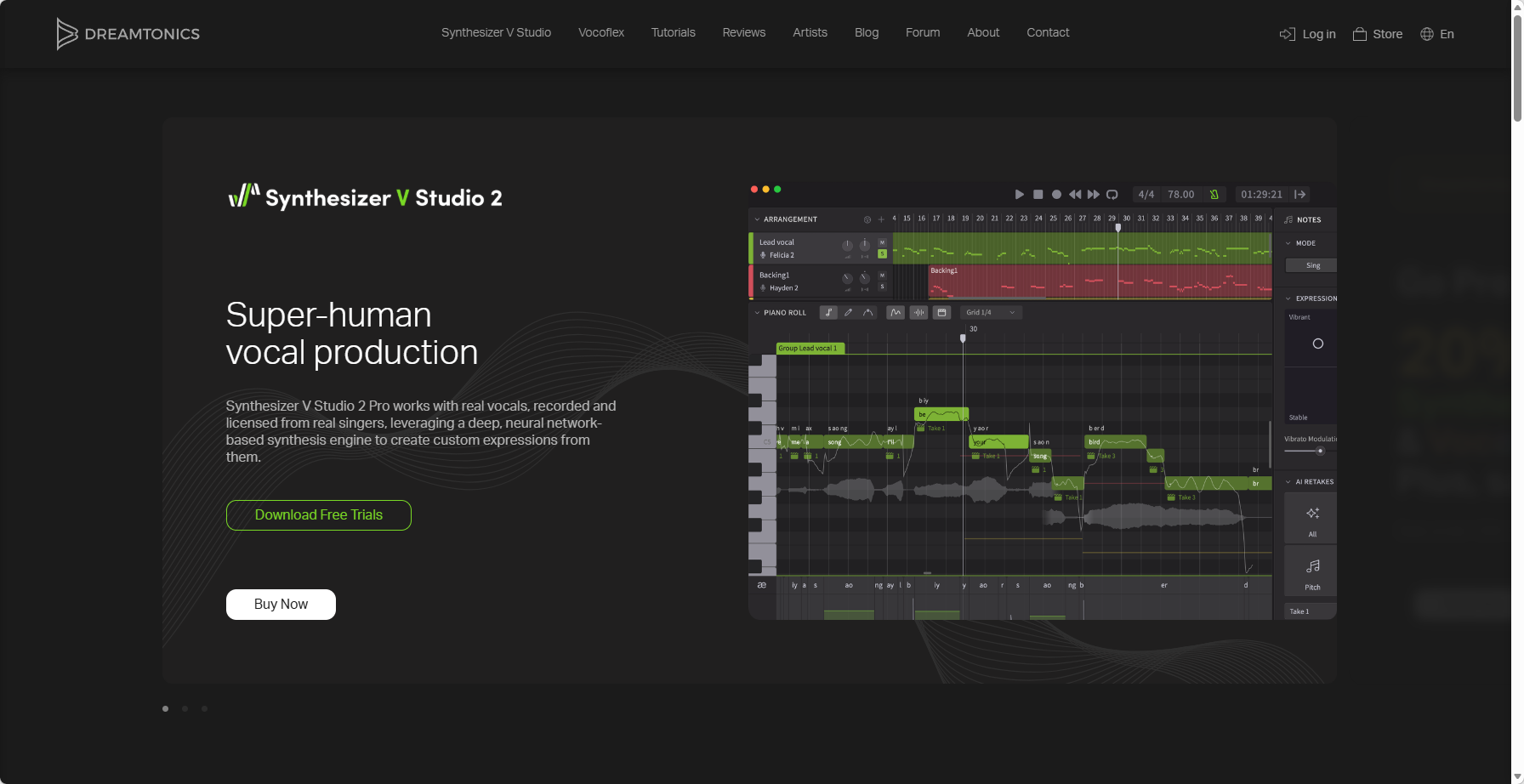The width and height of the screenshot is (1524, 784).
Task: Collapse the Piano Roll panel chevron
Action: 757,313
